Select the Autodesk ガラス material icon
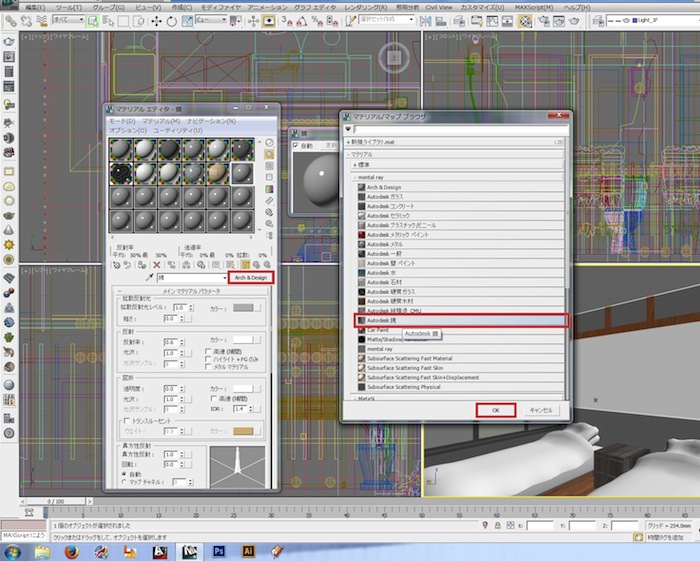 pyautogui.click(x=361, y=198)
